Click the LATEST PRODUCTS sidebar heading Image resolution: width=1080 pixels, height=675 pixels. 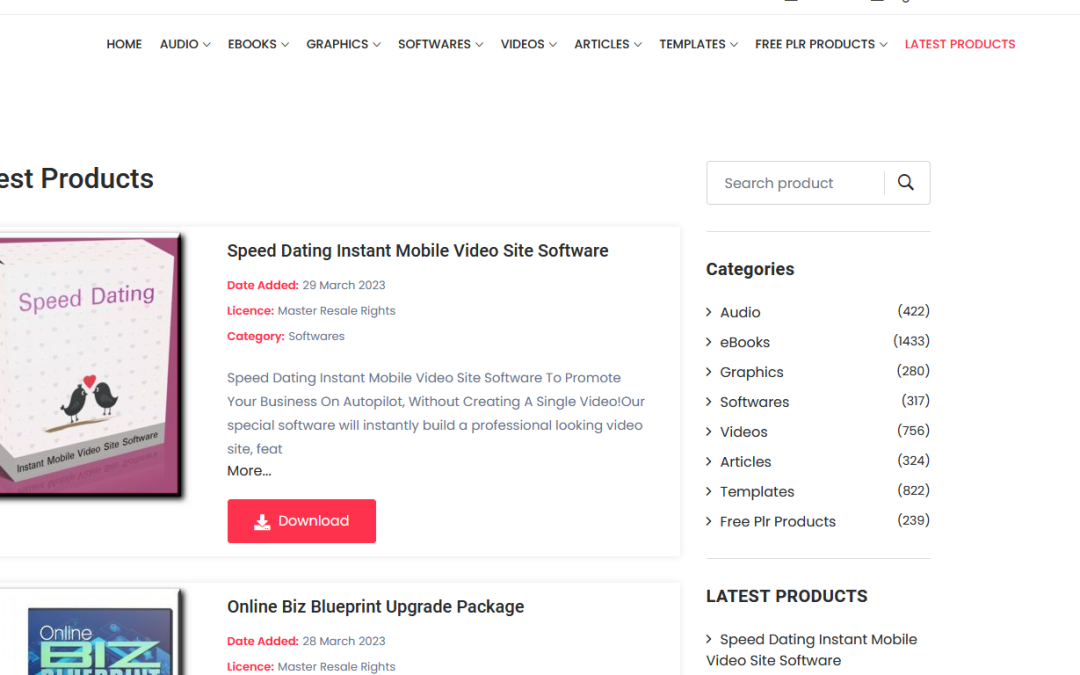(x=787, y=596)
